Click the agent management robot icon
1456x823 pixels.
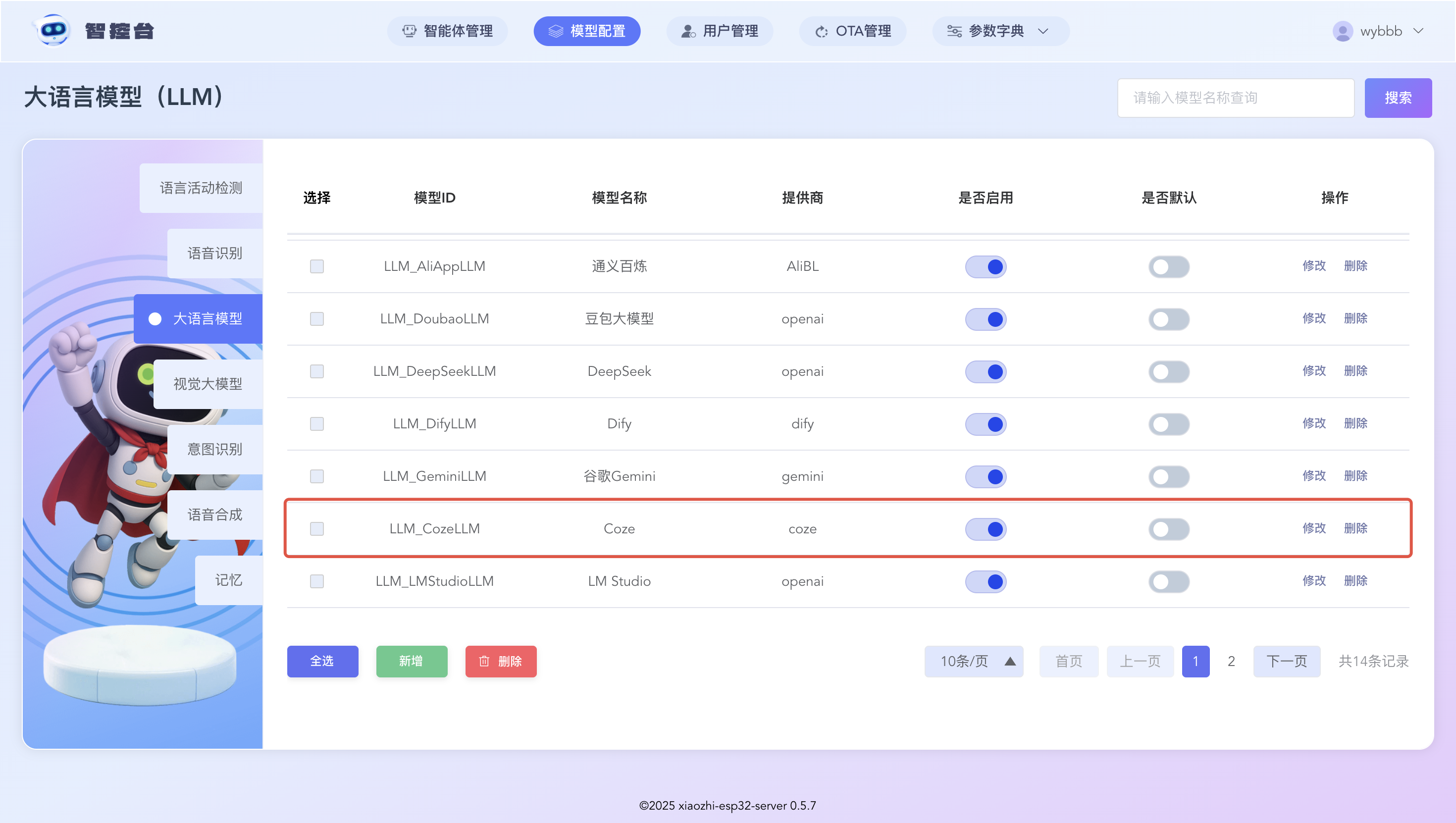[409, 31]
